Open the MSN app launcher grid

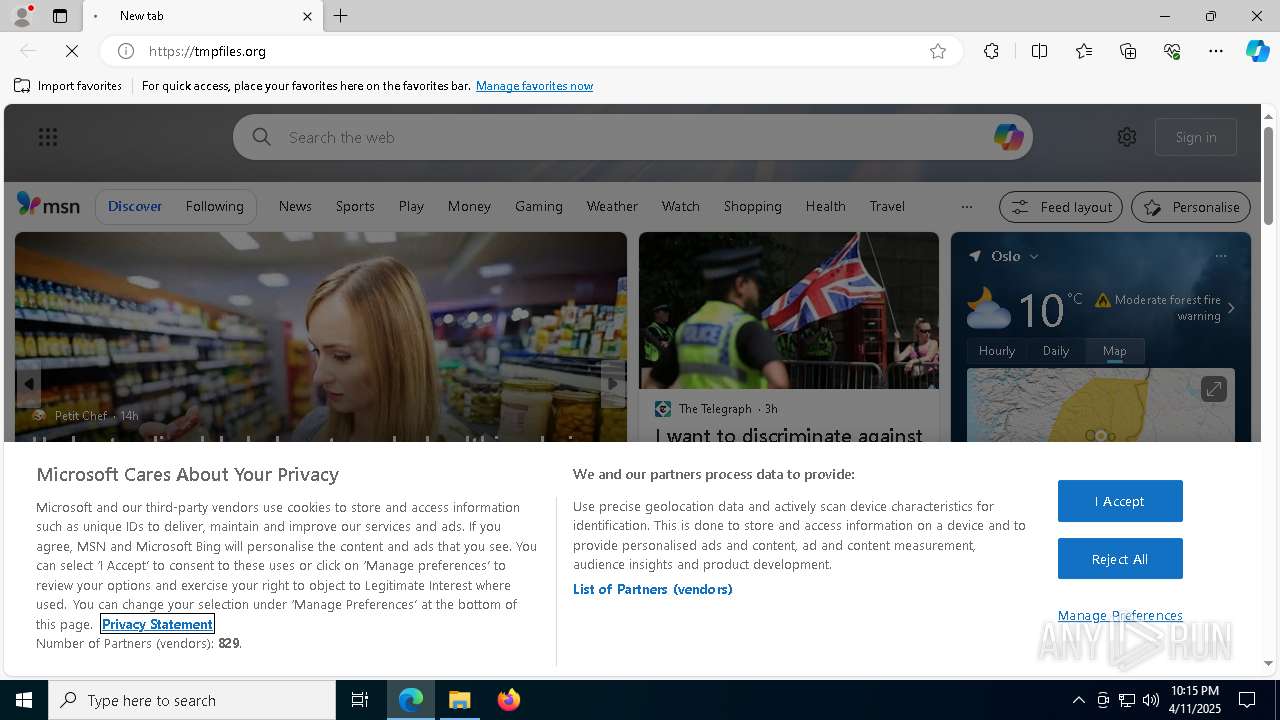click(x=48, y=137)
